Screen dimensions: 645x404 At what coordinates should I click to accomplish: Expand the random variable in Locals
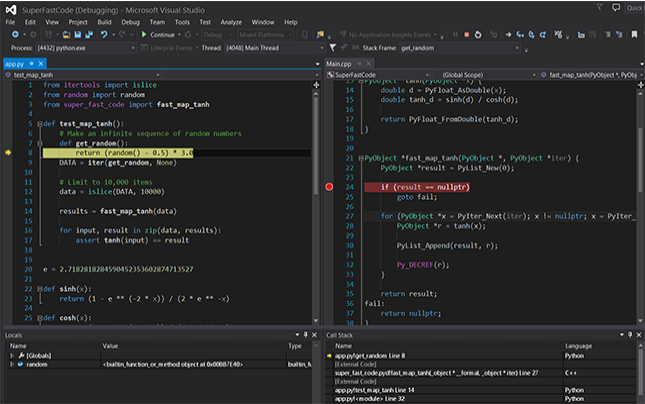click(x=12, y=364)
